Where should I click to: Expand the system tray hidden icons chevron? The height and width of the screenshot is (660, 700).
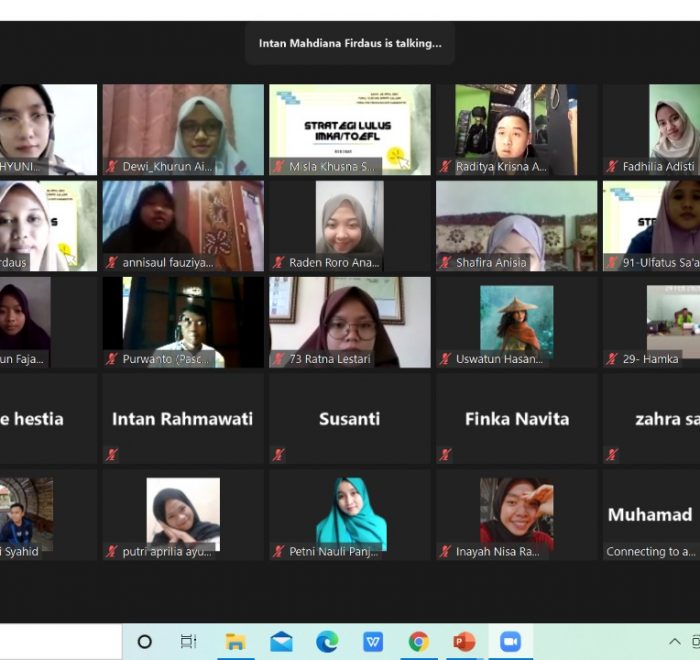click(x=675, y=642)
